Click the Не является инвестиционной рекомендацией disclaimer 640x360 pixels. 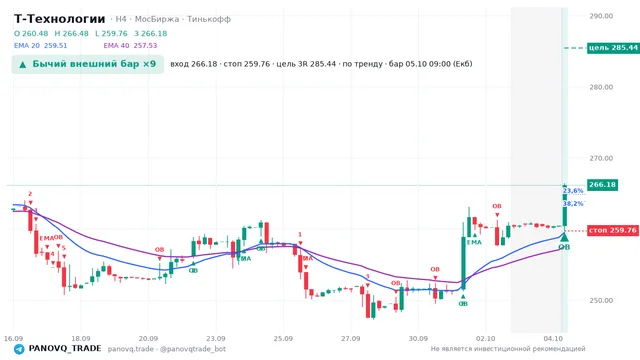pyautogui.click(x=508, y=349)
